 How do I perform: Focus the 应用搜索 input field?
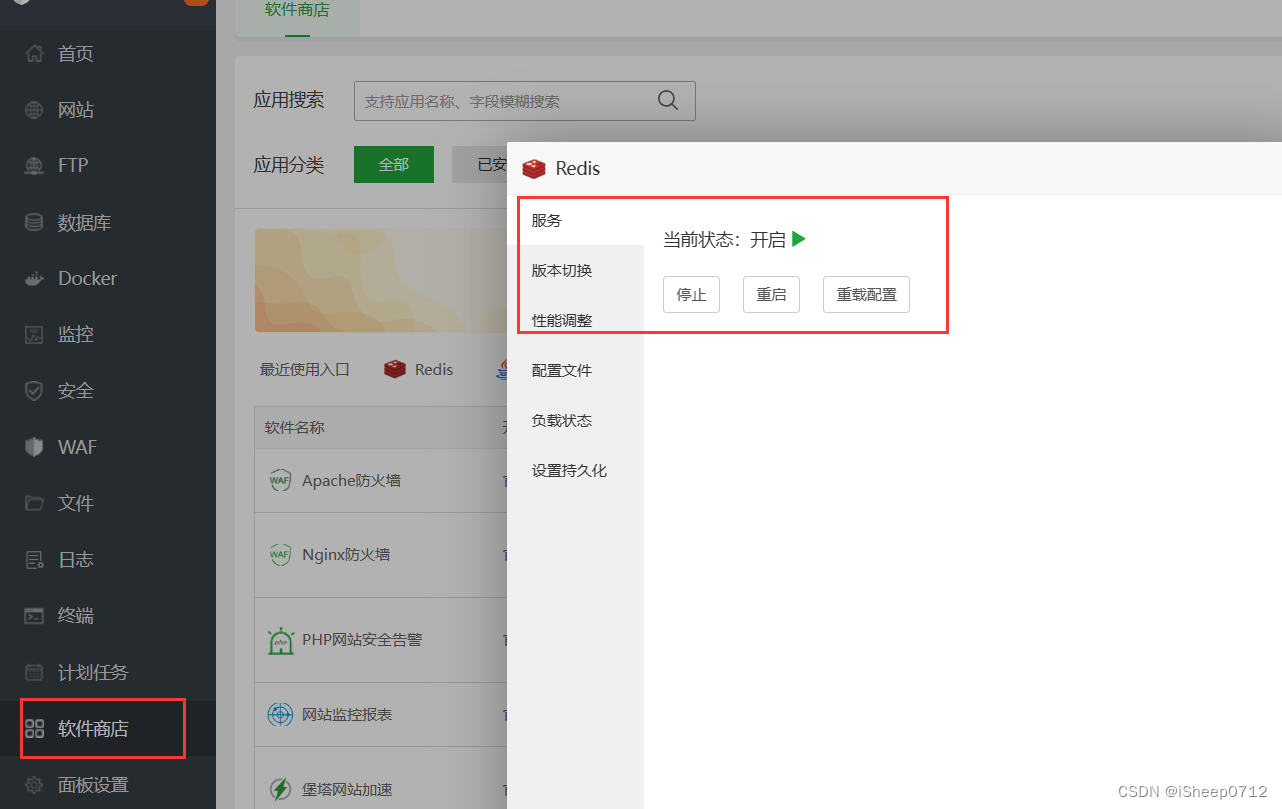[x=524, y=101]
